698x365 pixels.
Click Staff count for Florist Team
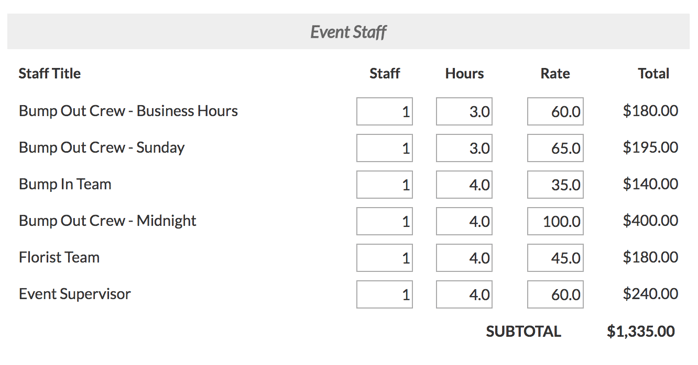point(385,257)
